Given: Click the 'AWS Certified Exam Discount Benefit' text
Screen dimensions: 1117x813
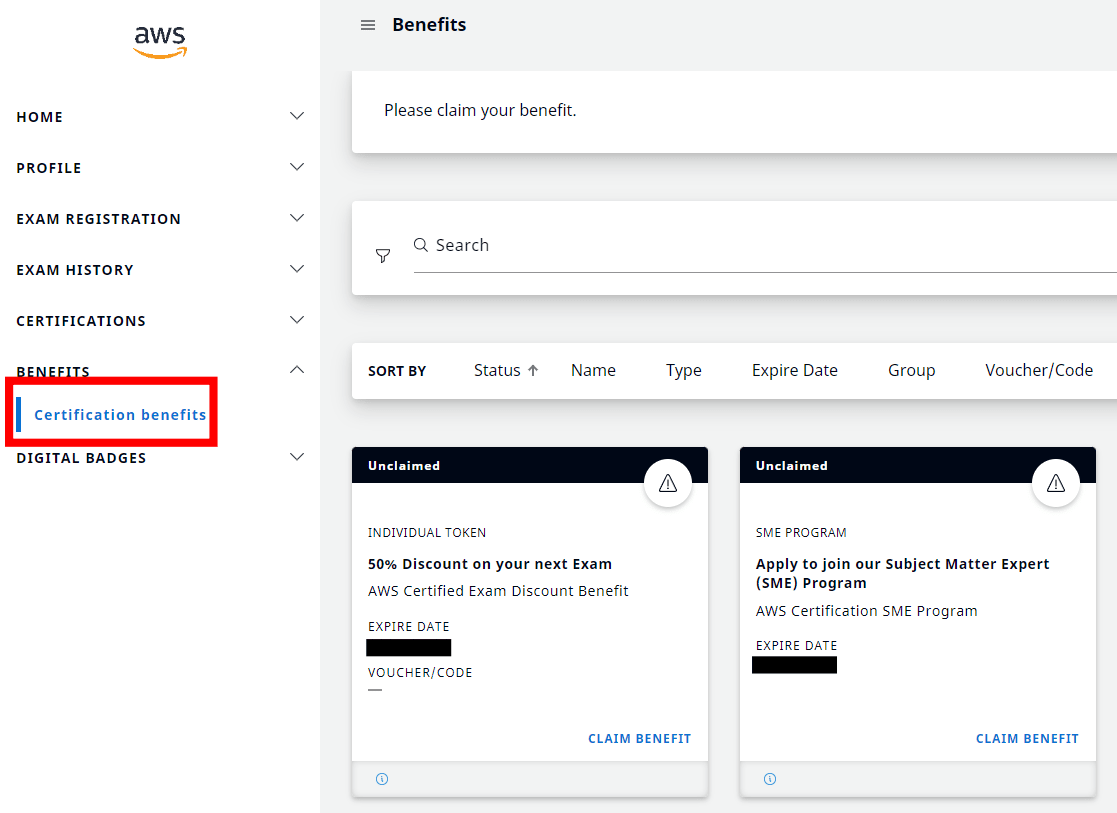Looking at the screenshot, I should click(498, 591).
